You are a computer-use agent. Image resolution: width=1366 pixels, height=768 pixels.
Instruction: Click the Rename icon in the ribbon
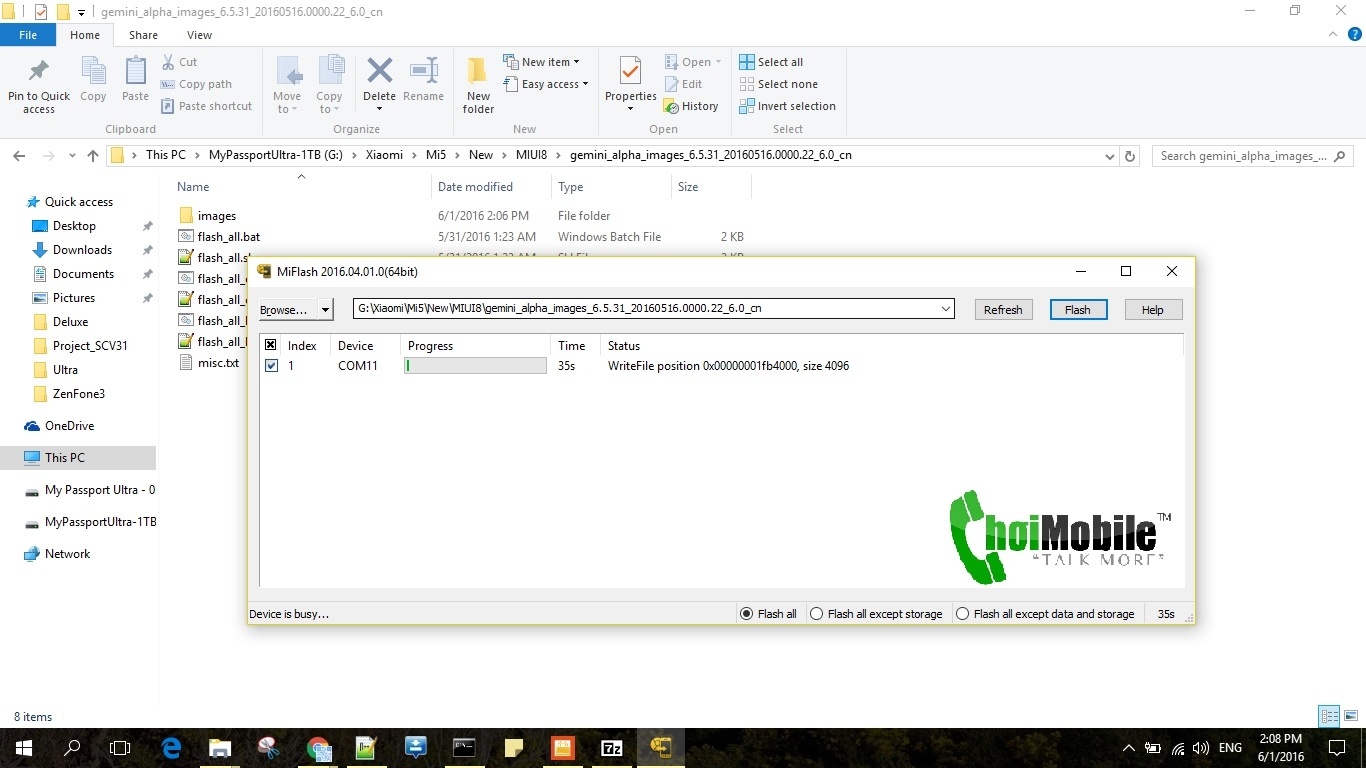click(424, 71)
